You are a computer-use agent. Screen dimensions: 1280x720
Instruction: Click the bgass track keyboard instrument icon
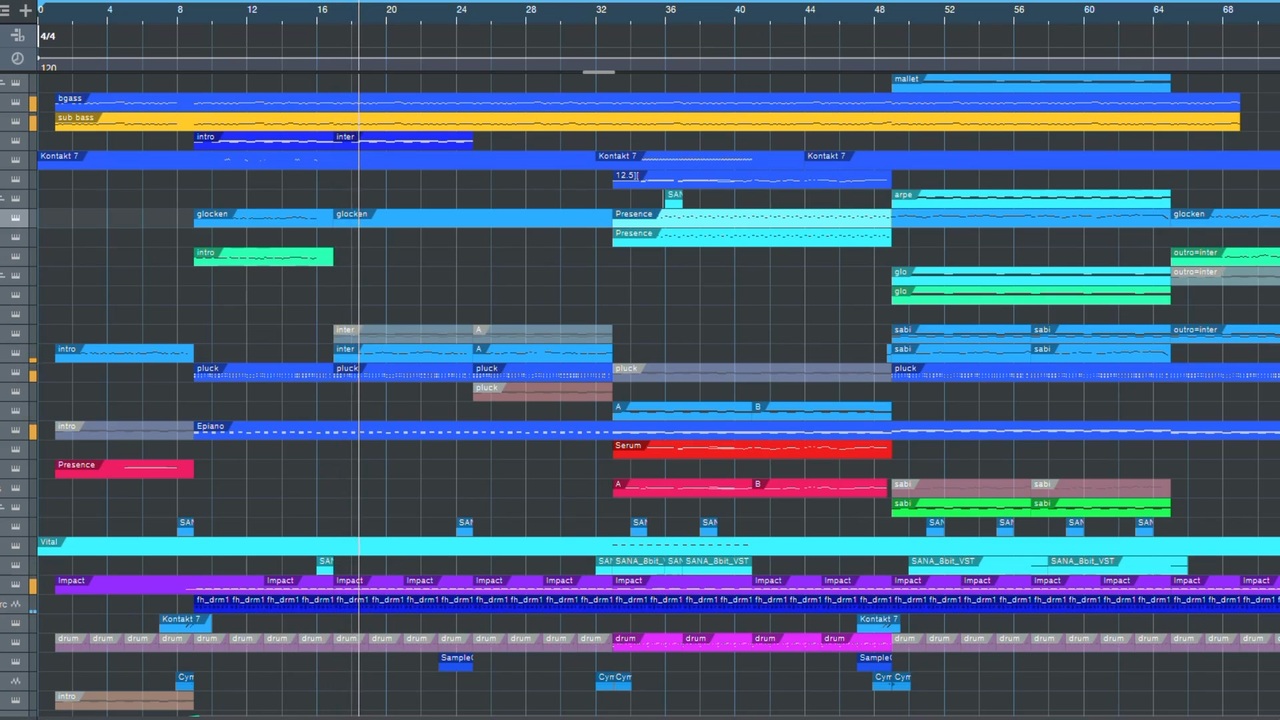coord(16,102)
